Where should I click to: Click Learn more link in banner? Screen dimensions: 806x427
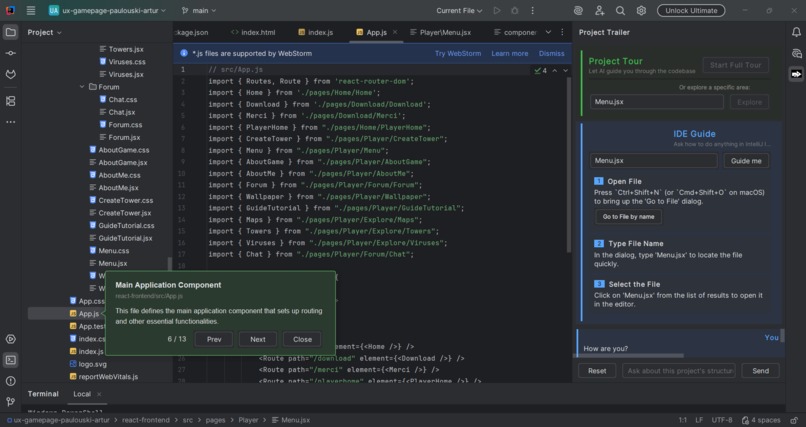coord(509,53)
